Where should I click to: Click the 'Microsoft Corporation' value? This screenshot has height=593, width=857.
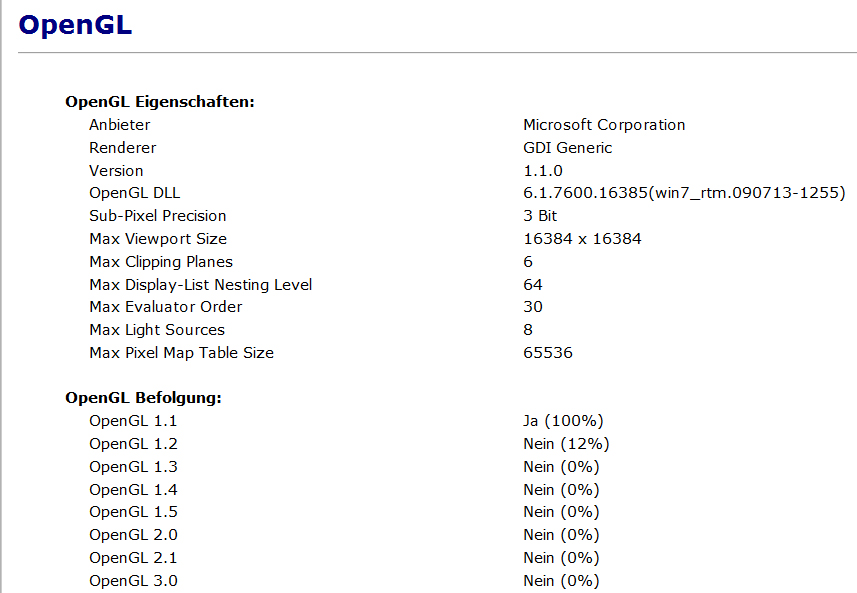pyautogui.click(x=604, y=125)
